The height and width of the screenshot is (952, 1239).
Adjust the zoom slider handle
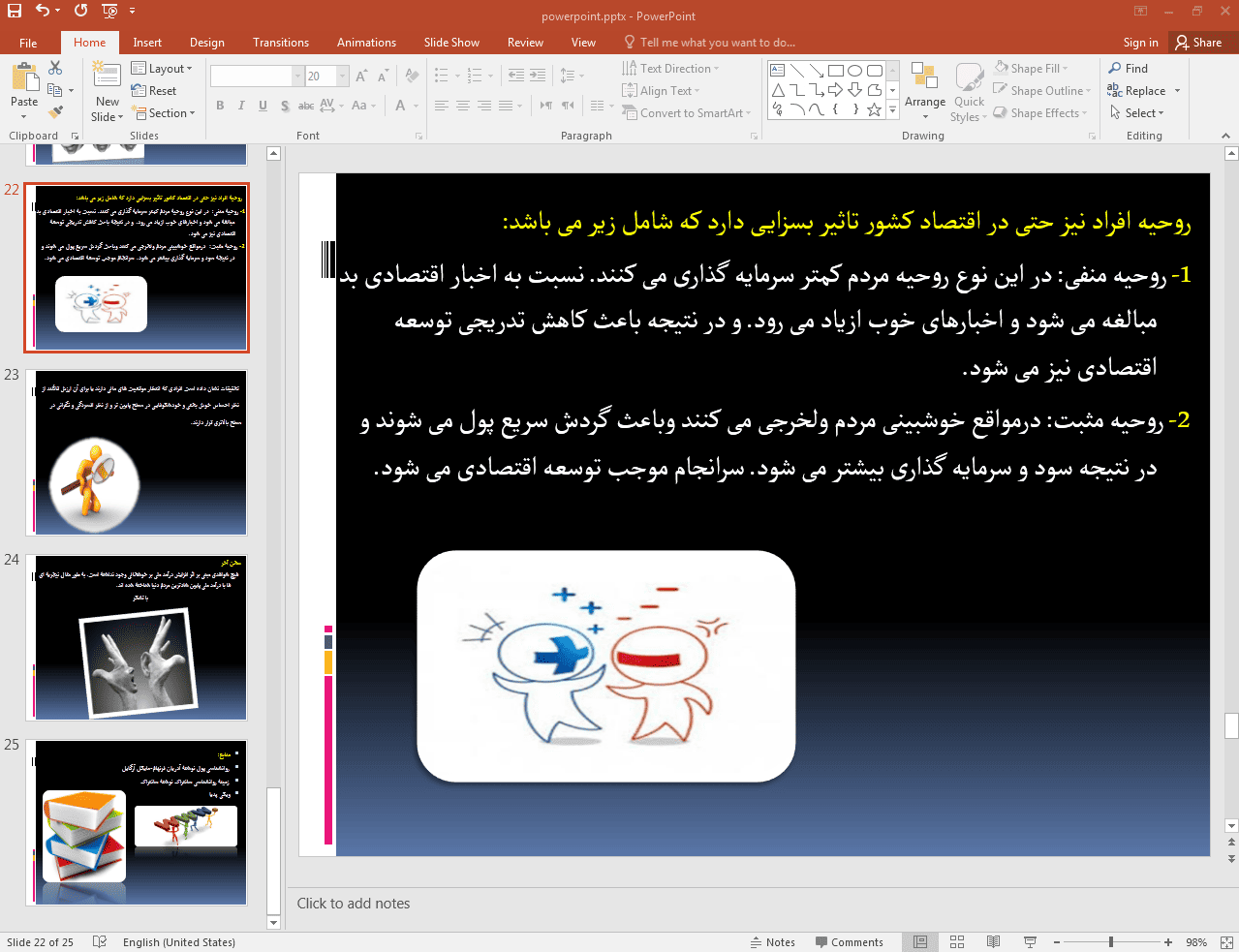click(1111, 942)
